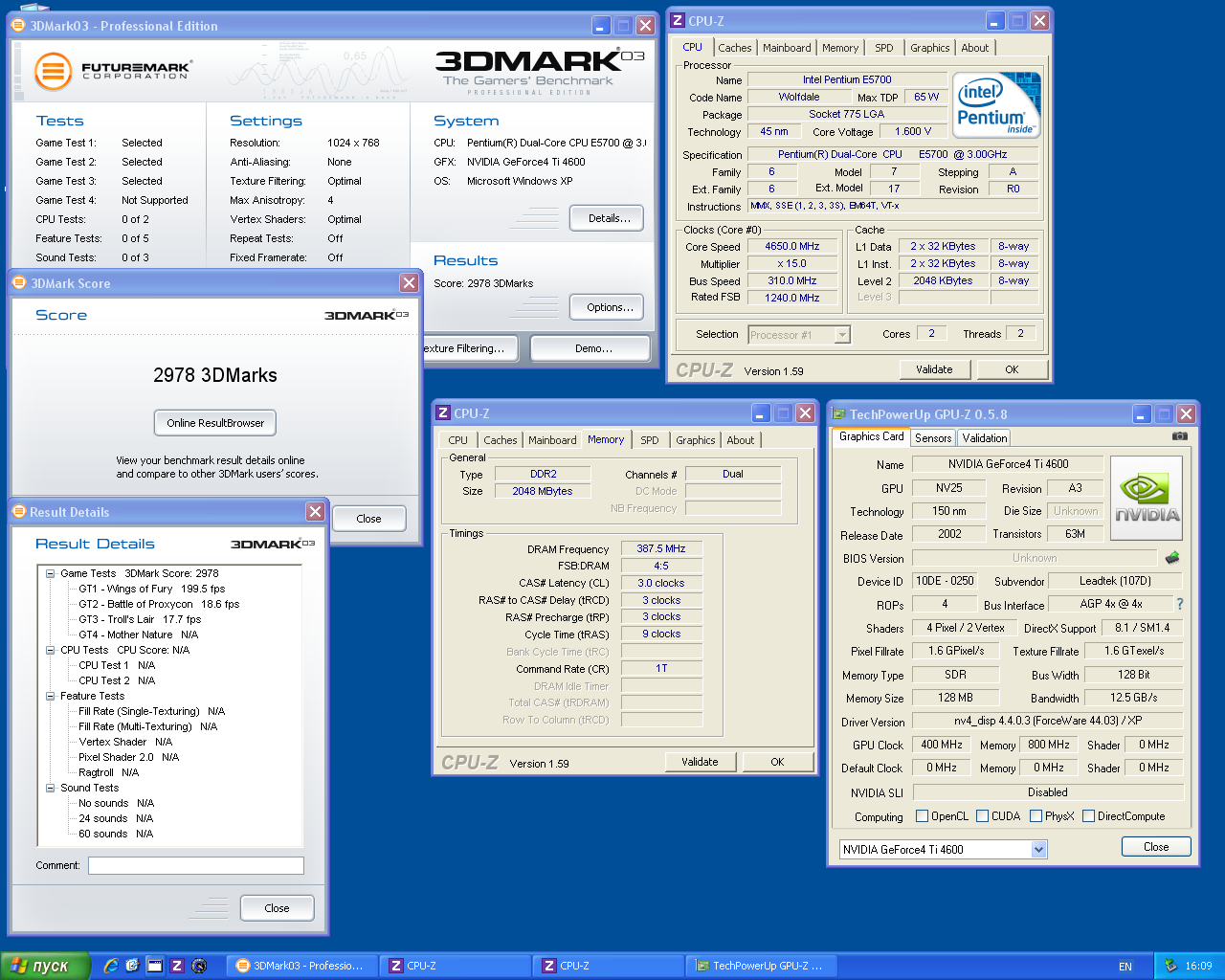Collapse the Feature Tests tree node
The height and width of the screenshot is (980, 1225).
pyautogui.click(x=50, y=696)
